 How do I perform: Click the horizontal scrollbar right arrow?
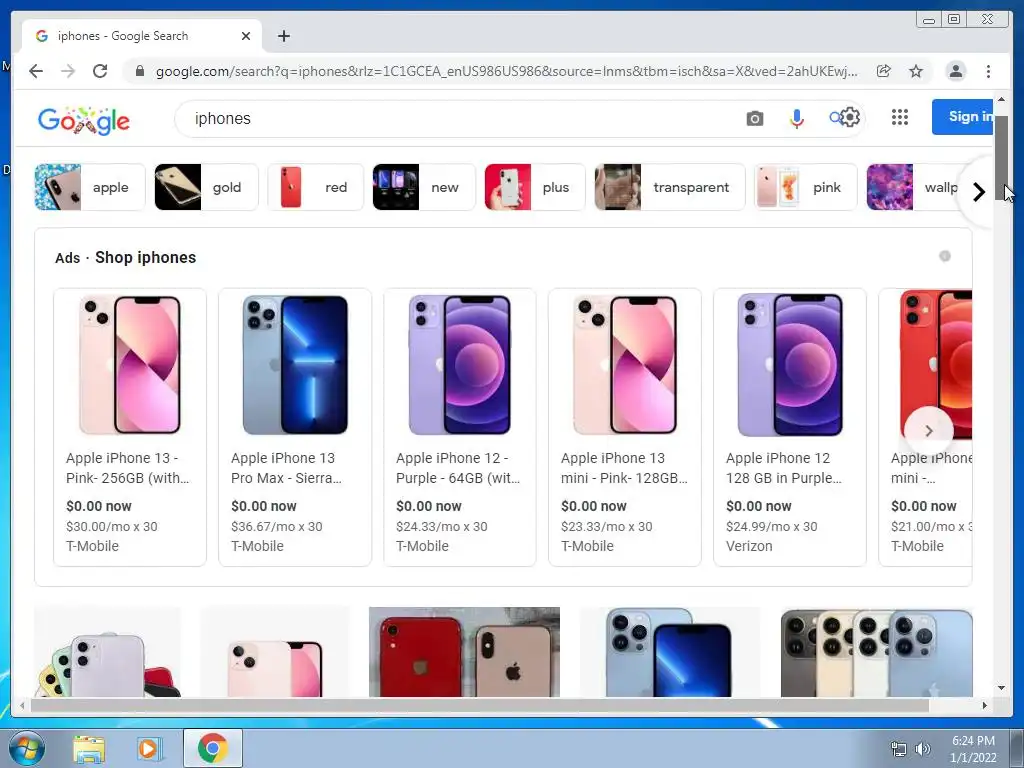tap(985, 705)
